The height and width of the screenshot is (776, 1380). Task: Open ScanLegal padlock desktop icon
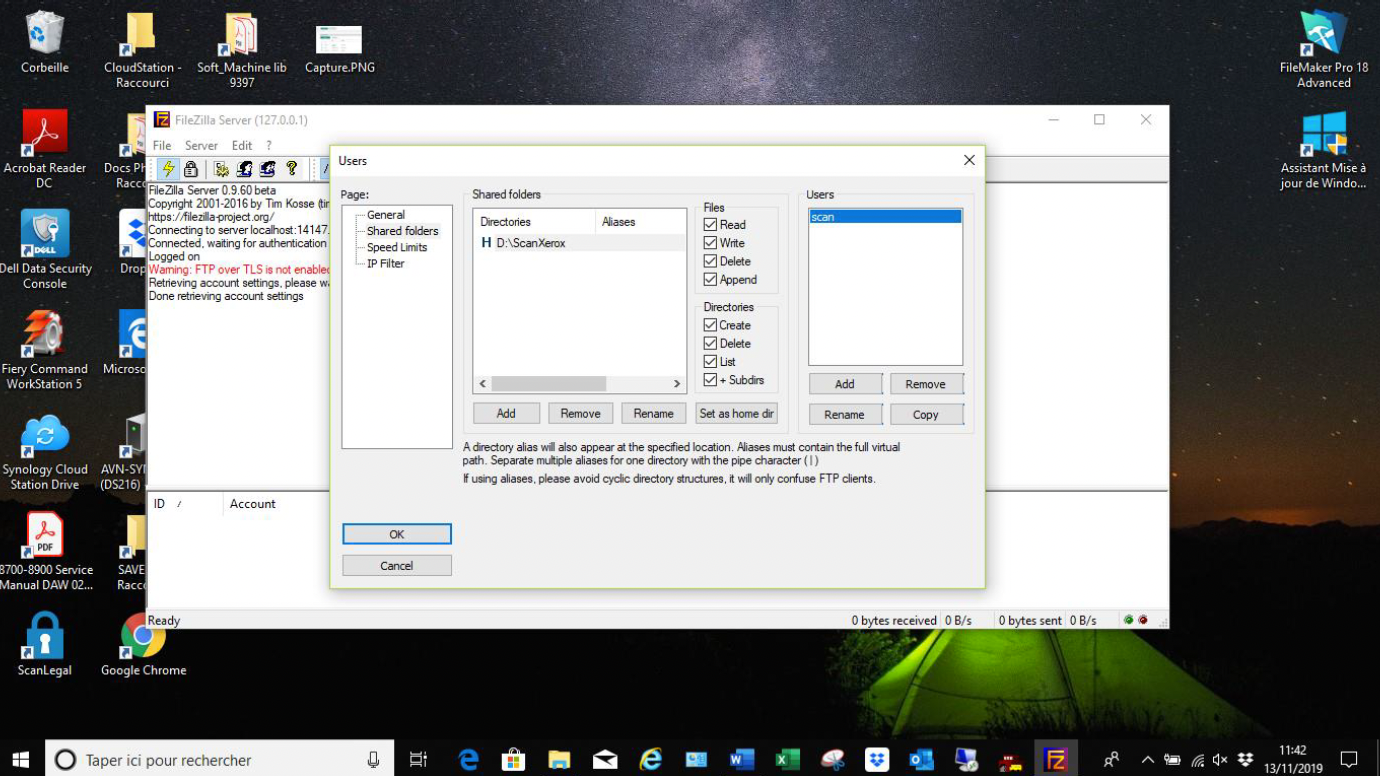click(45, 644)
